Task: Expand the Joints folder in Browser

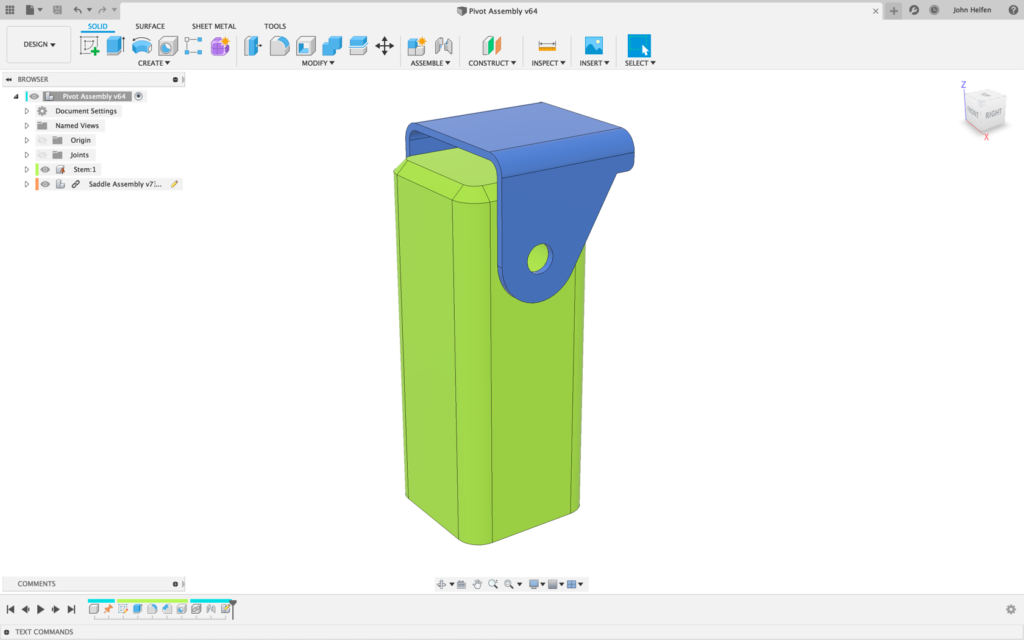Action: 26,155
